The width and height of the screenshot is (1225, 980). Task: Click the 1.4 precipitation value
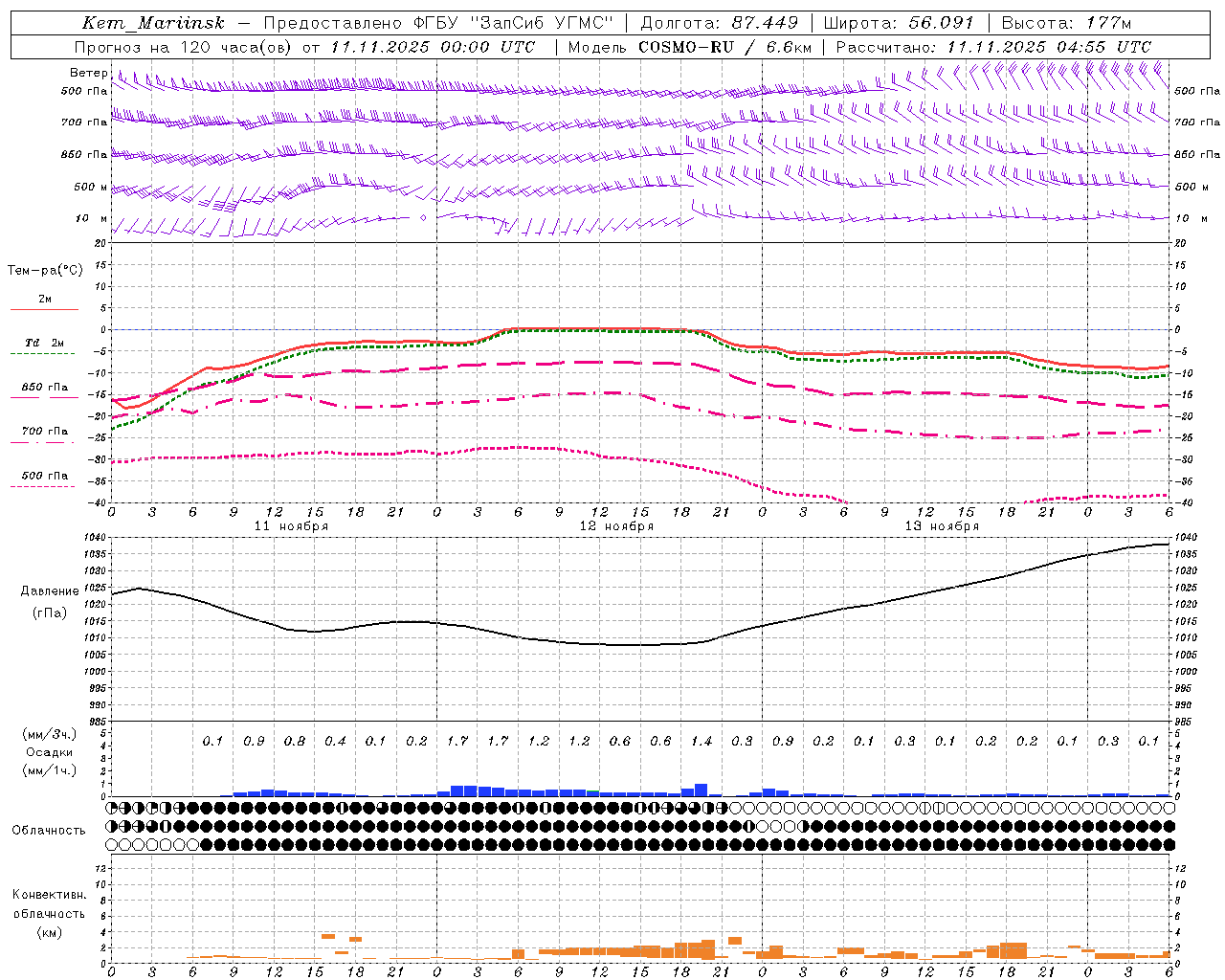(x=702, y=742)
